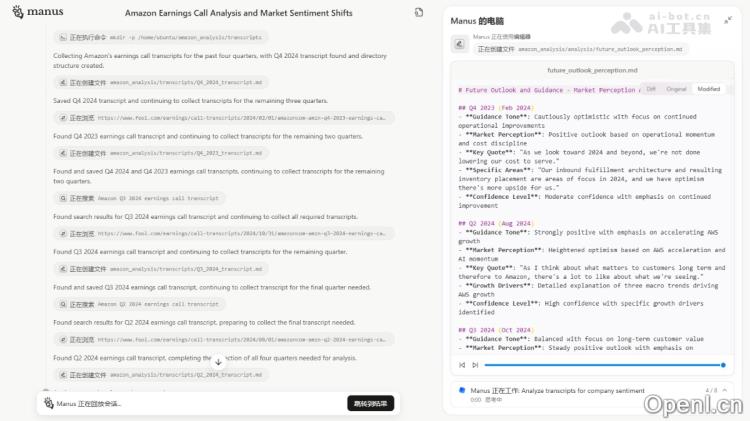
Task: Switch to the Diff view tab
Action: [x=651, y=89]
